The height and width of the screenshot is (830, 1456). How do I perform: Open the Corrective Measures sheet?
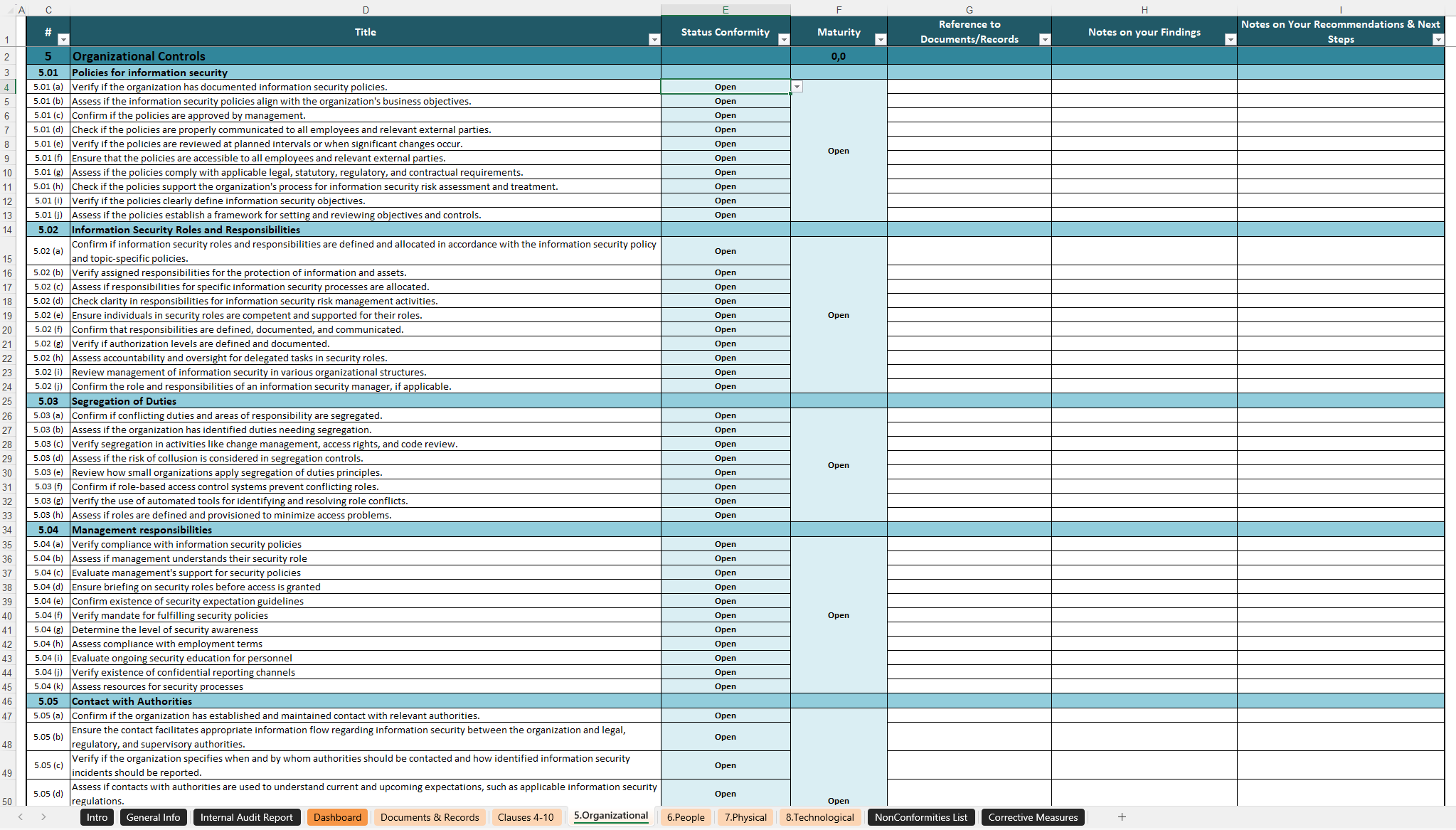point(1032,817)
